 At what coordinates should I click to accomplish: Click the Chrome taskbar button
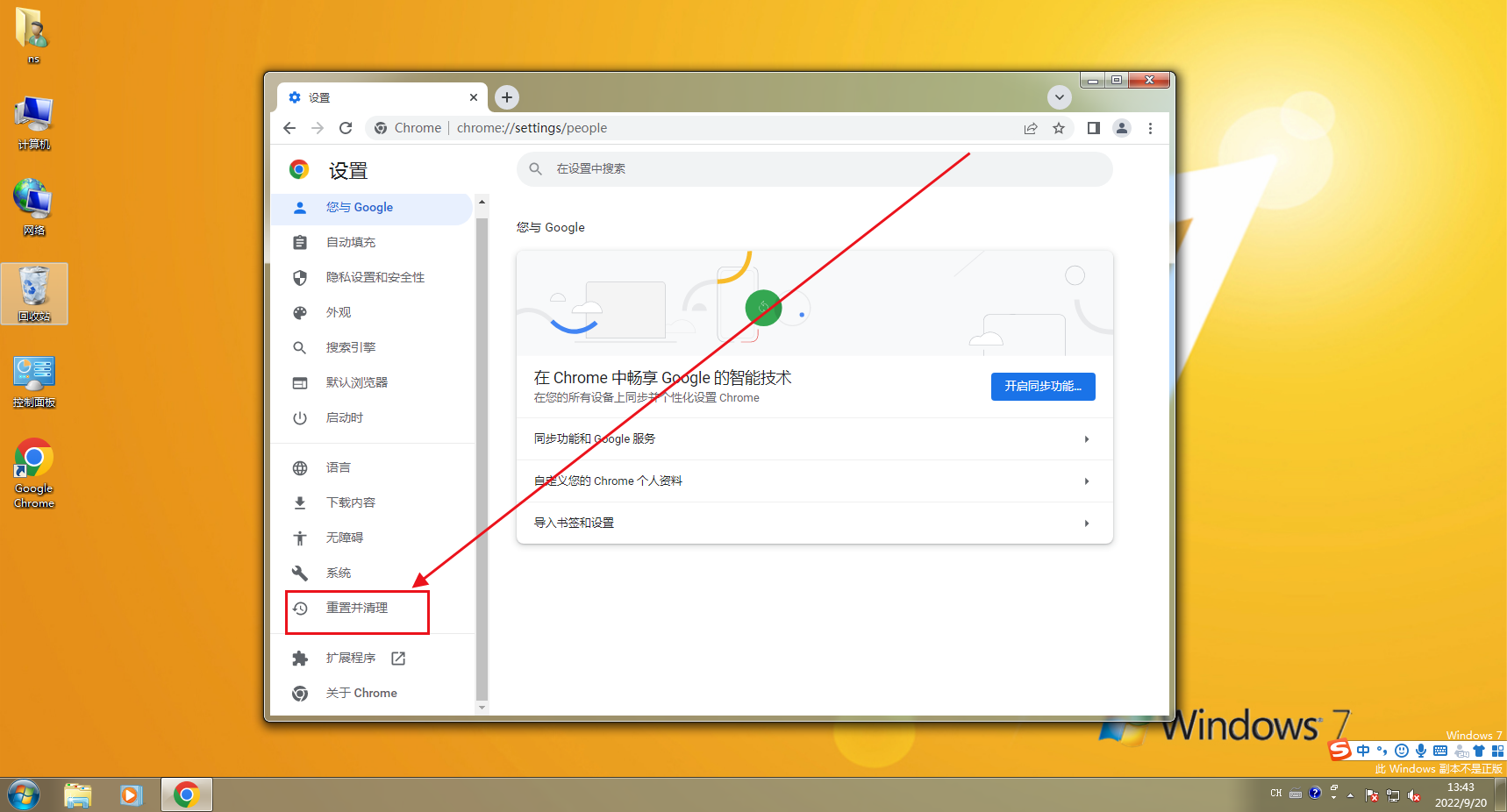pos(186,795)
